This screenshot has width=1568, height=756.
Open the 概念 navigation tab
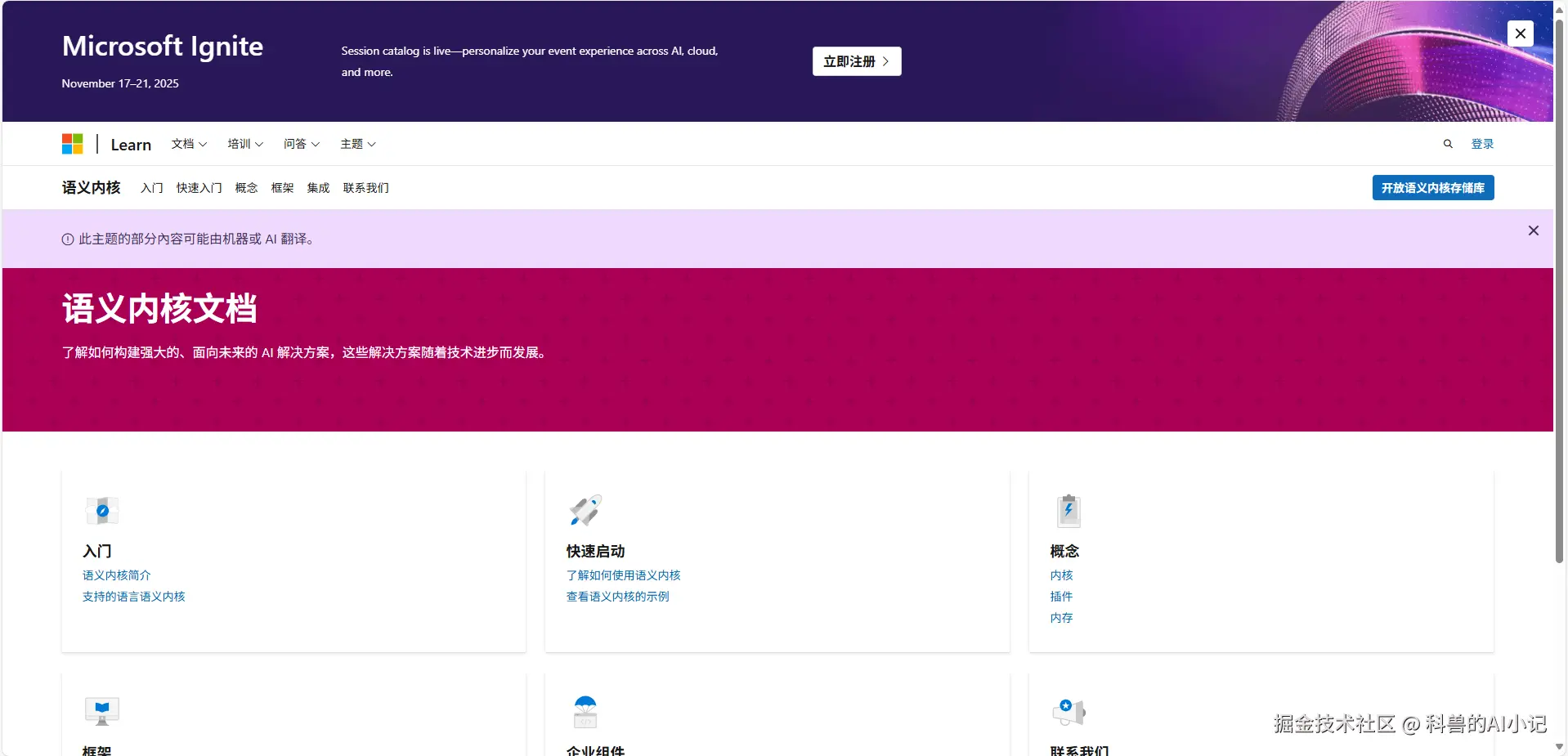coord(247,188)
